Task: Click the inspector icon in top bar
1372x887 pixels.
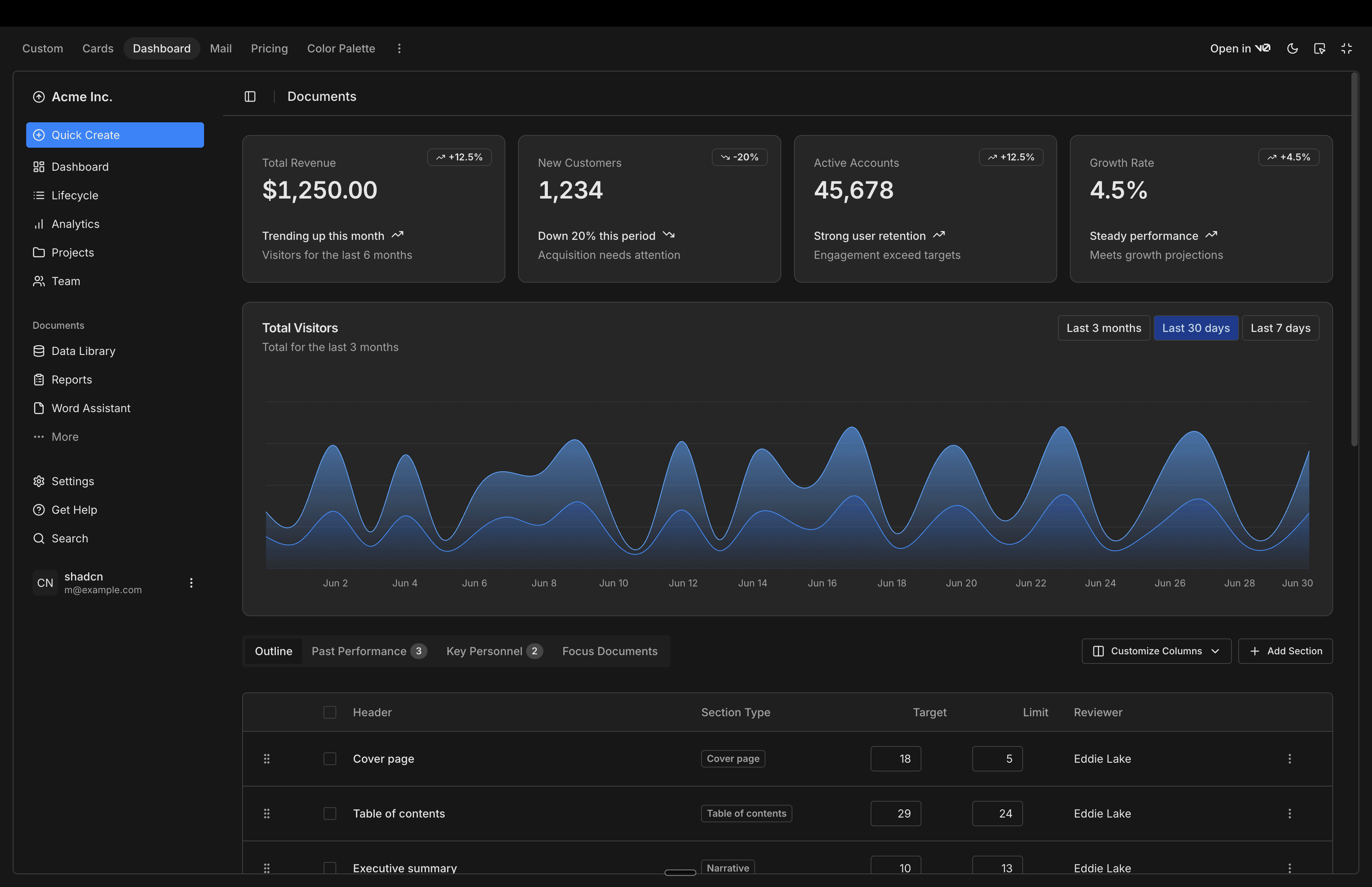Action: 1320,48
